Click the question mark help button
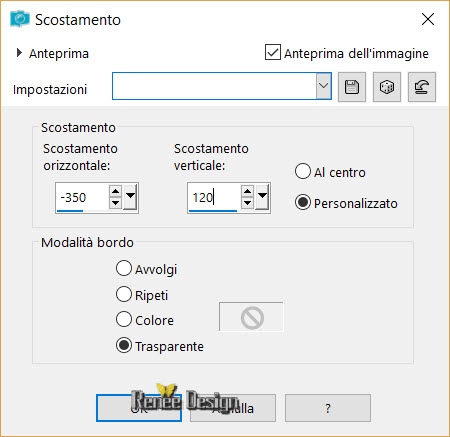The height and width of the screenshot is (437, 450). pos(328,408)
